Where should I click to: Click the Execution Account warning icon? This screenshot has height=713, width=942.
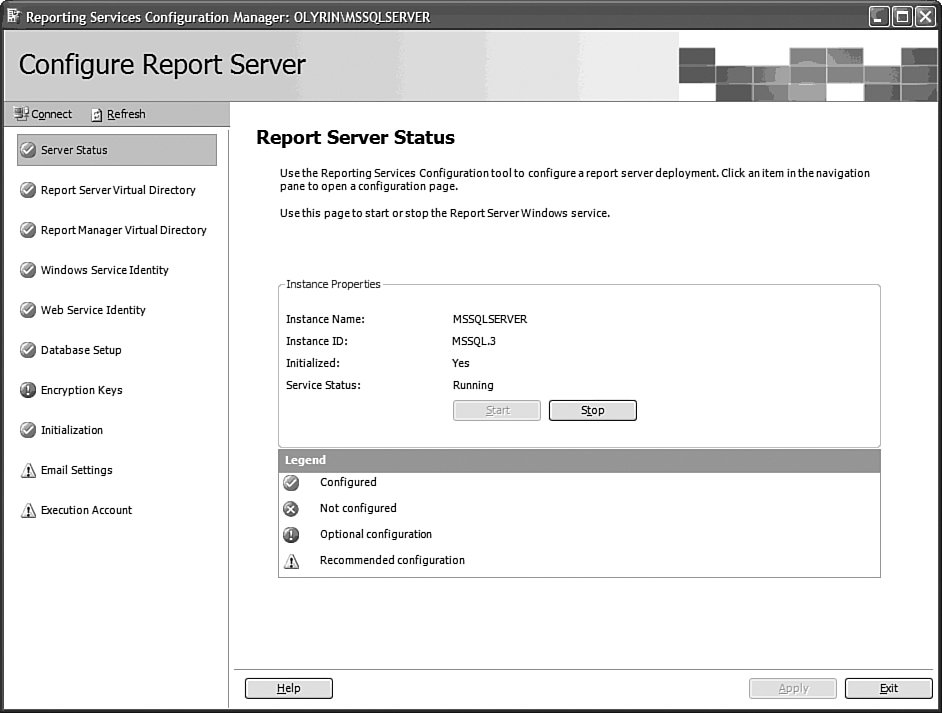coord(28,510)
